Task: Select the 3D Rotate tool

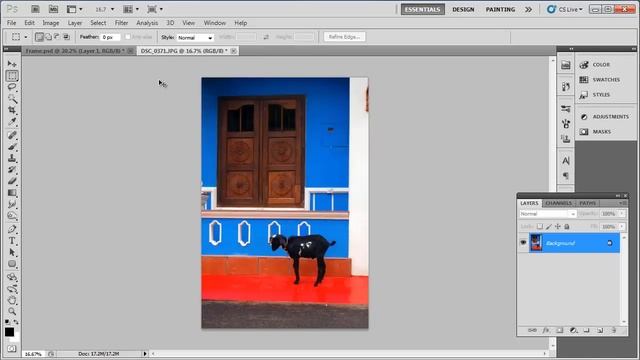Action: 12,277
